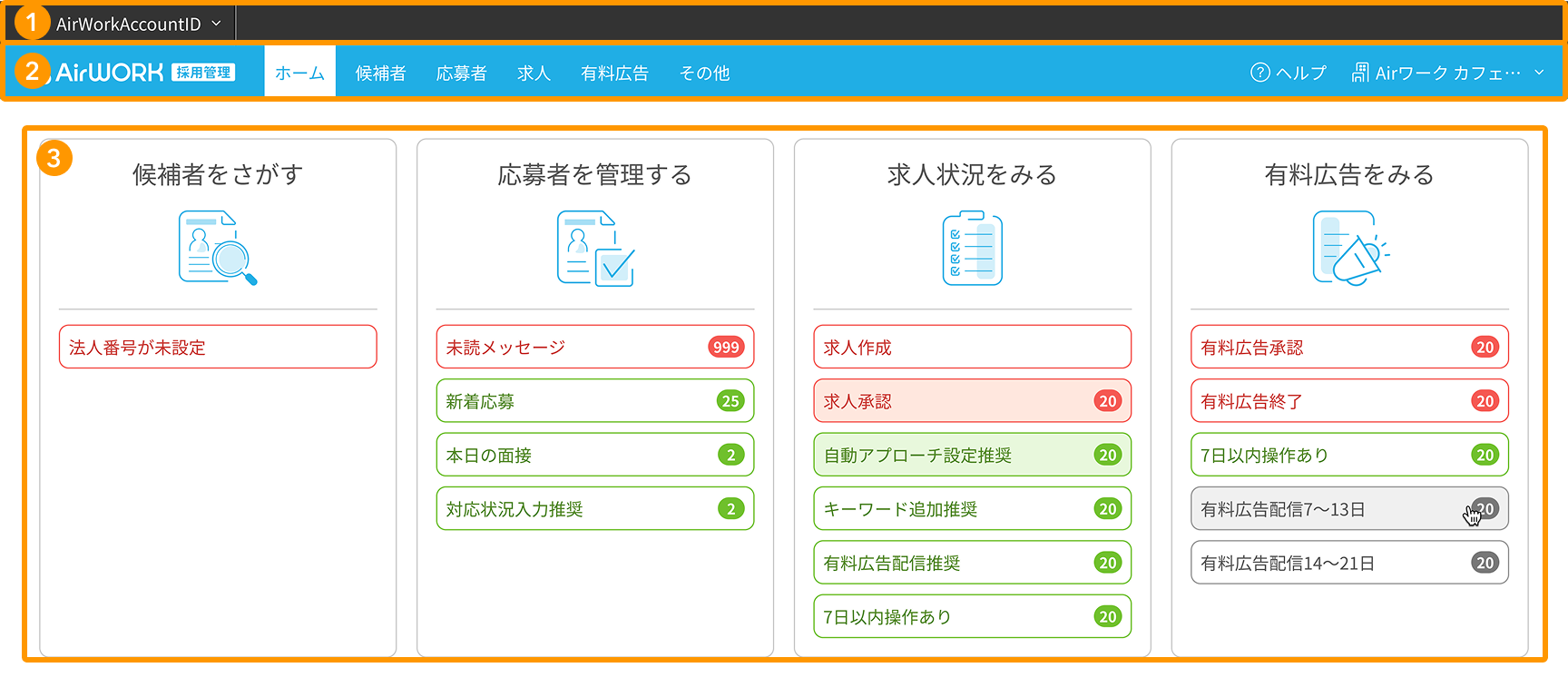Select the ホーム tab
1568x697 pixels.
point(299,73)
